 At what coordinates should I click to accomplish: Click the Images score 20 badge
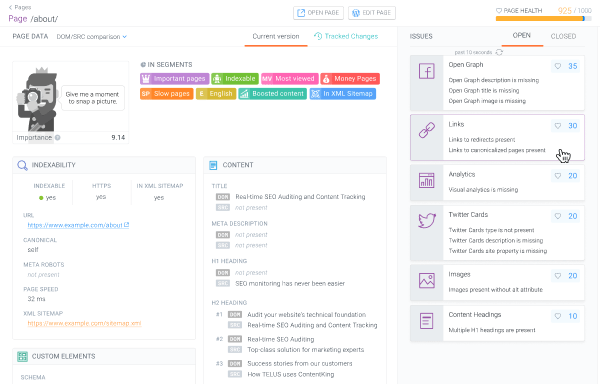tap(567, 276)
